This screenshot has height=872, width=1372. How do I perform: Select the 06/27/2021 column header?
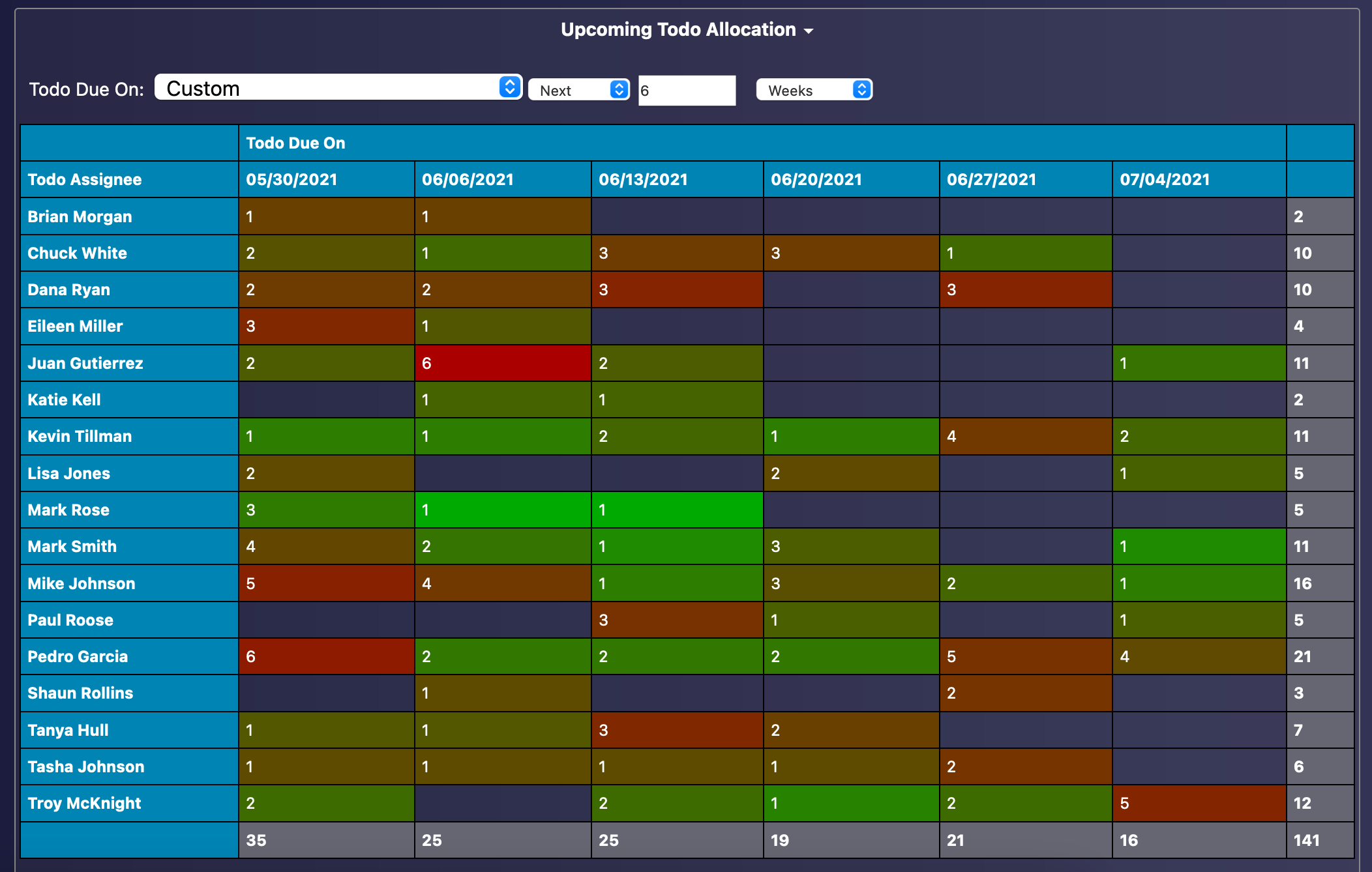click(x=1026, y=179)
